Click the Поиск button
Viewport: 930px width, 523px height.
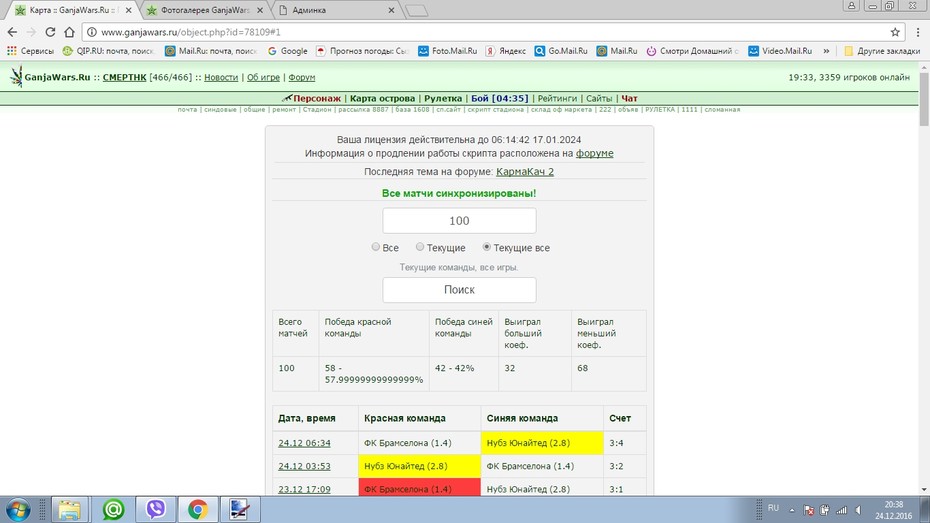[x=459, y=290]
